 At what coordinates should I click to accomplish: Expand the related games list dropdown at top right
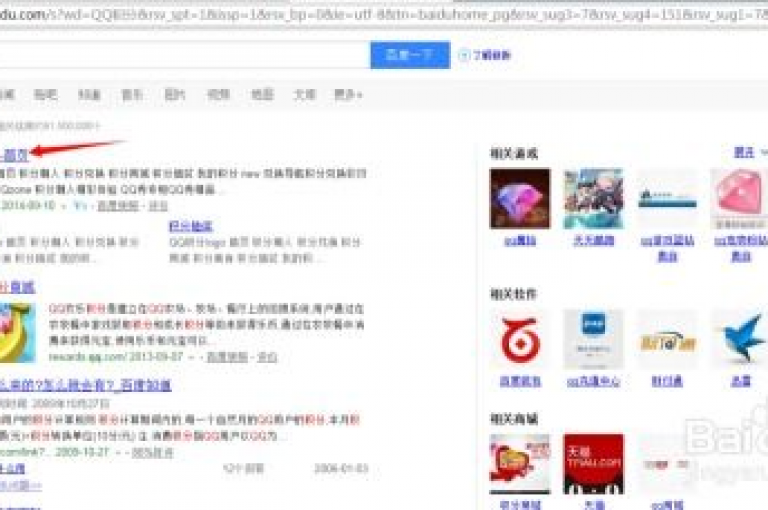click(750, 152)
